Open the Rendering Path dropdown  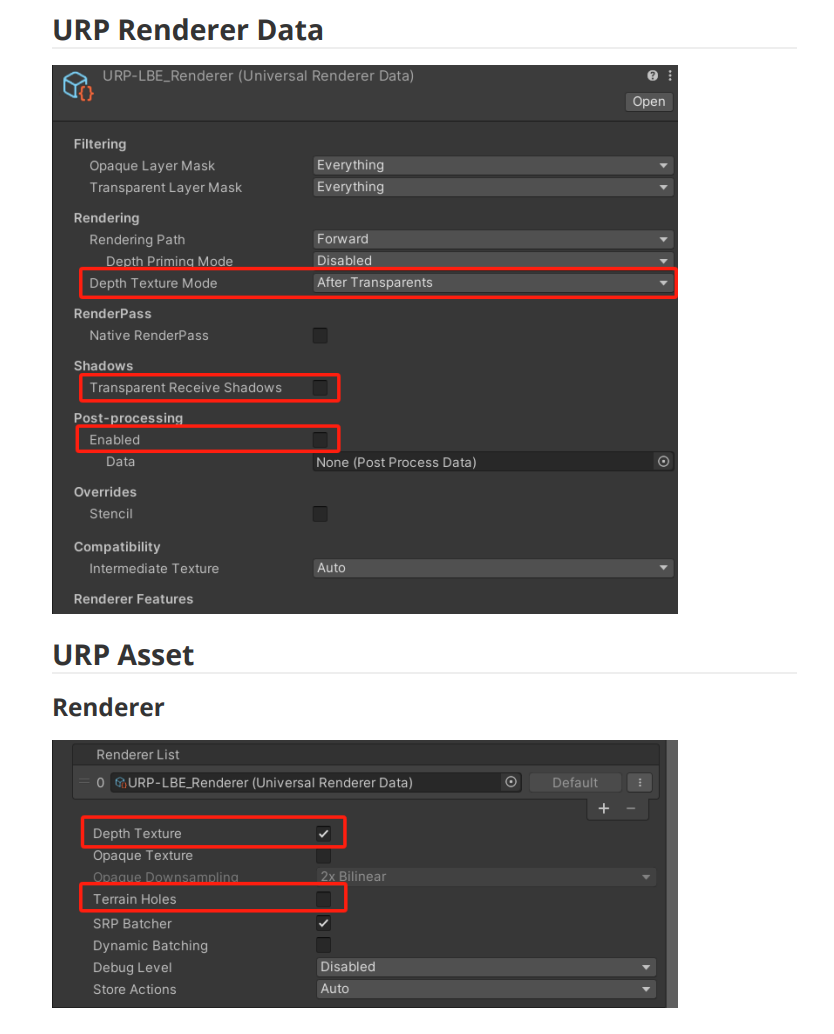[x=493, y=239]
